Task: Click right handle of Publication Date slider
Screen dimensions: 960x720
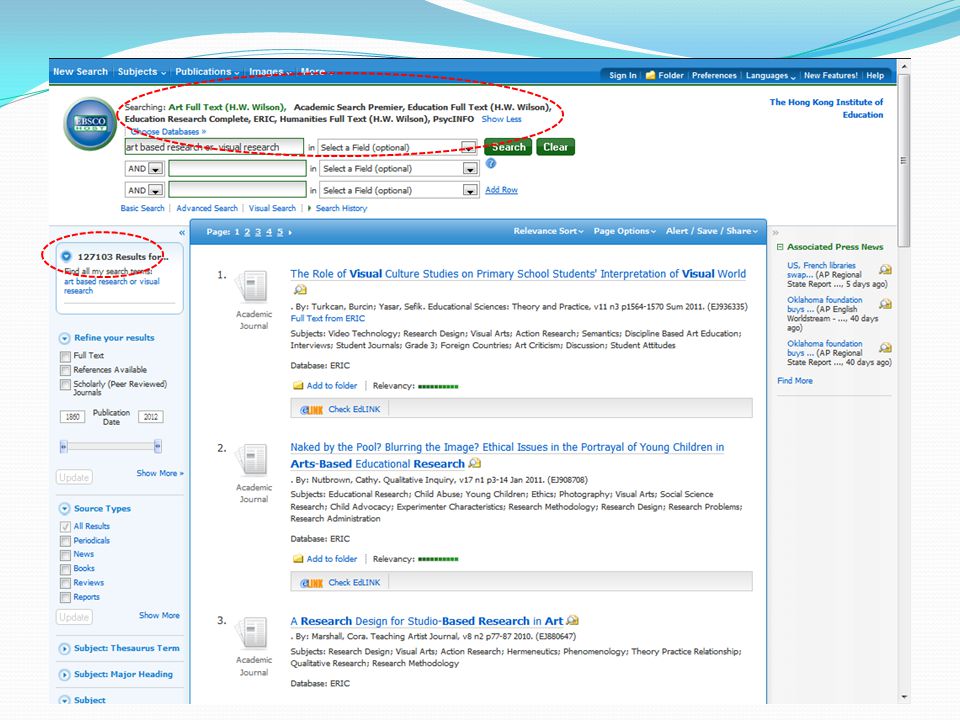Action: pos(158,446)
